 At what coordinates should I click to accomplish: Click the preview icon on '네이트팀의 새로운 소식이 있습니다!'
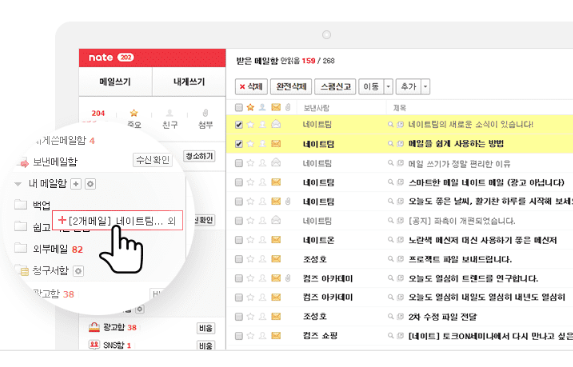[x=400, y=125]
